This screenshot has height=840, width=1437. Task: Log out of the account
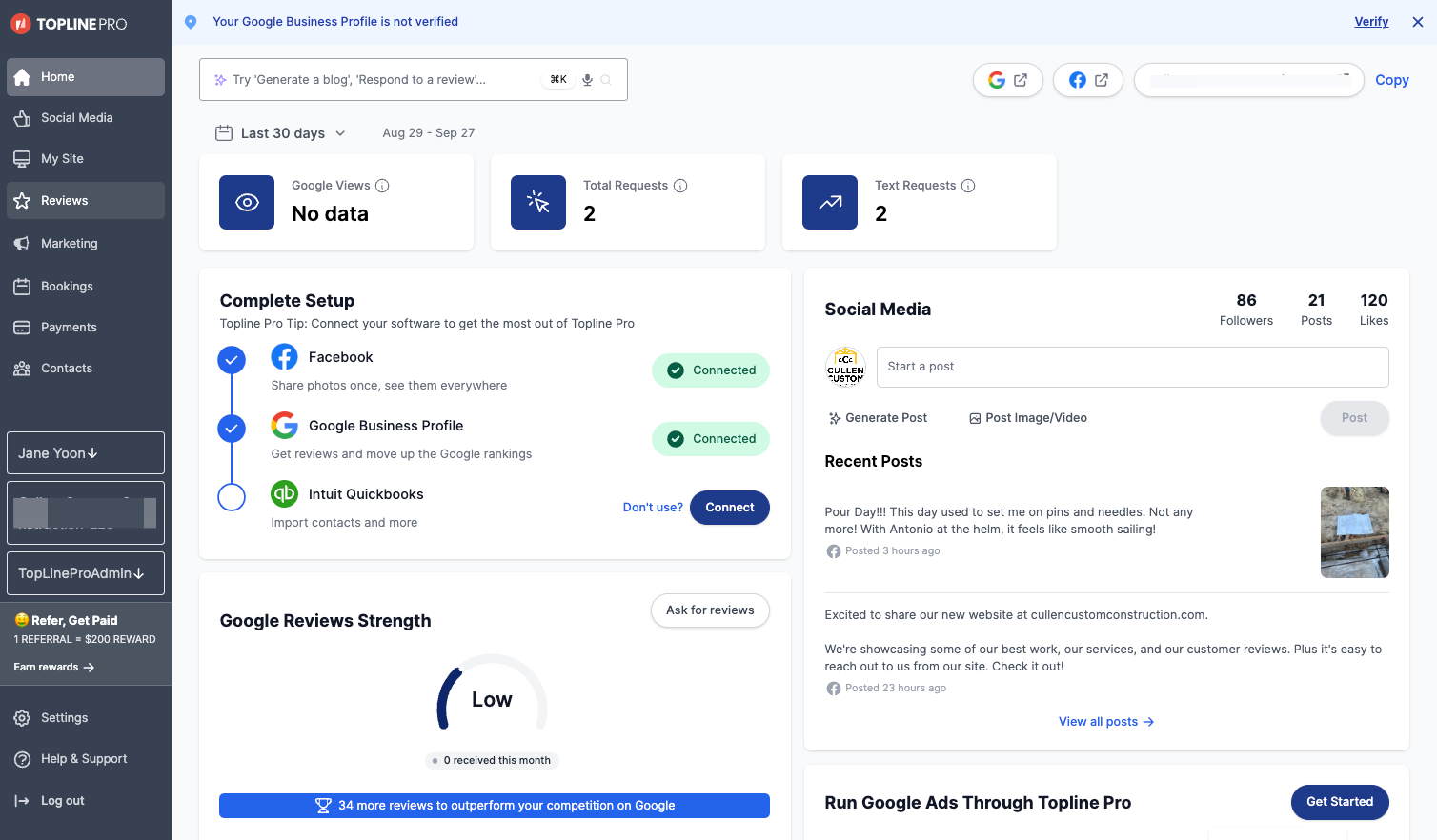coord(86,801)
